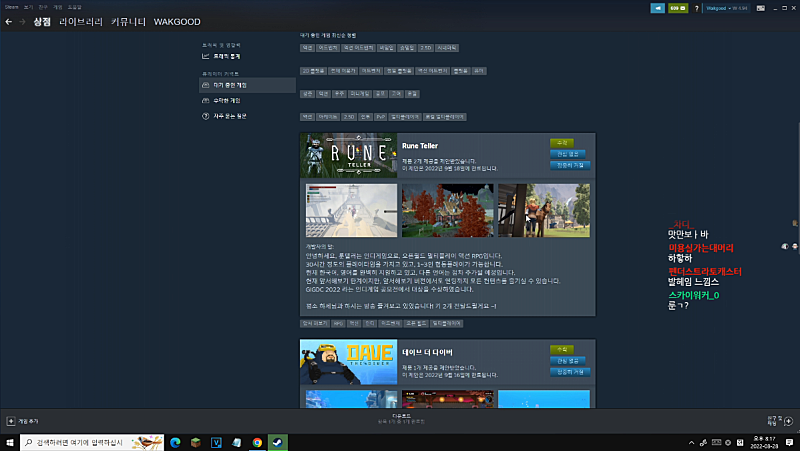Focus the Windows taskbar search box
The image size is (800, 451).
pyautogui.click(x=92, y=442)
